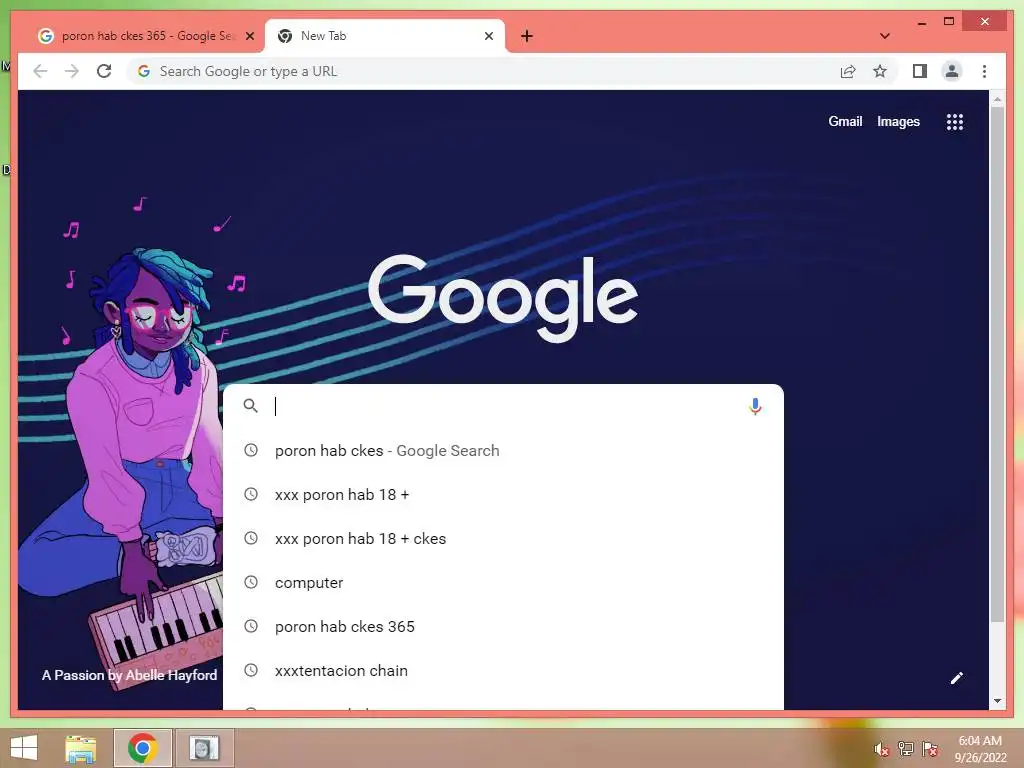Click the scrollbar up arrow
1024x768 pixels.
[997, 99]
